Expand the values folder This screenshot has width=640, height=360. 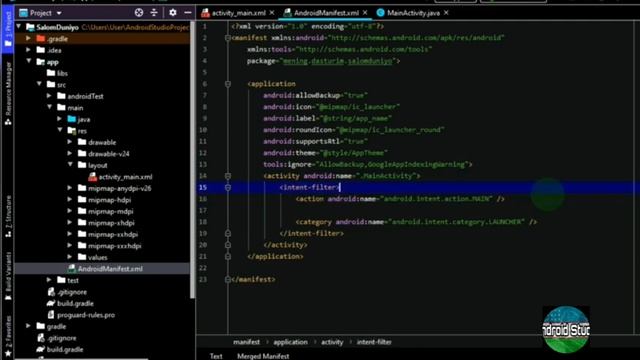click(70, 257)
